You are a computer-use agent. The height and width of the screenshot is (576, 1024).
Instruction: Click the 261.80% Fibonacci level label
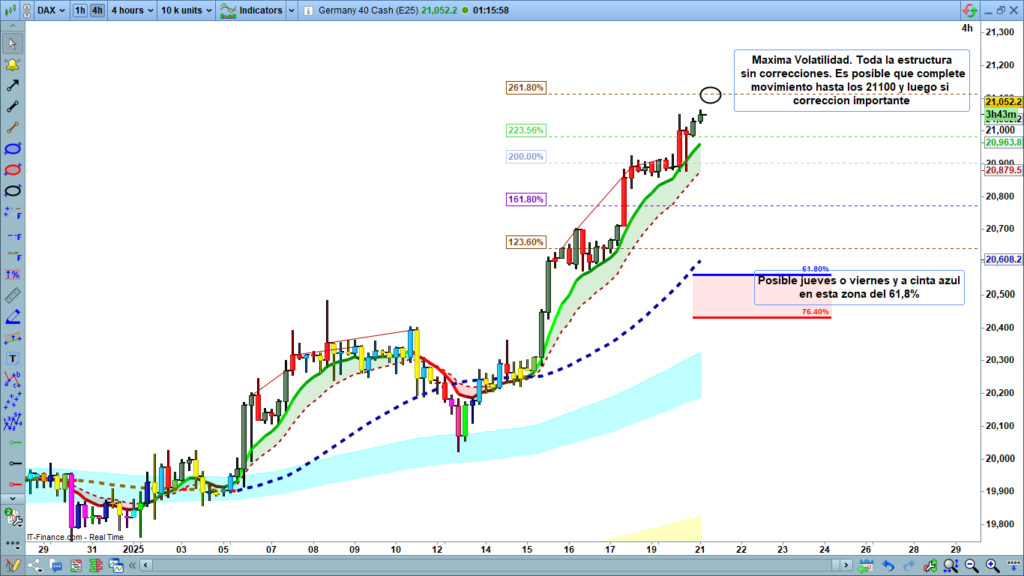pyautogui.click(x=525, y=88)
